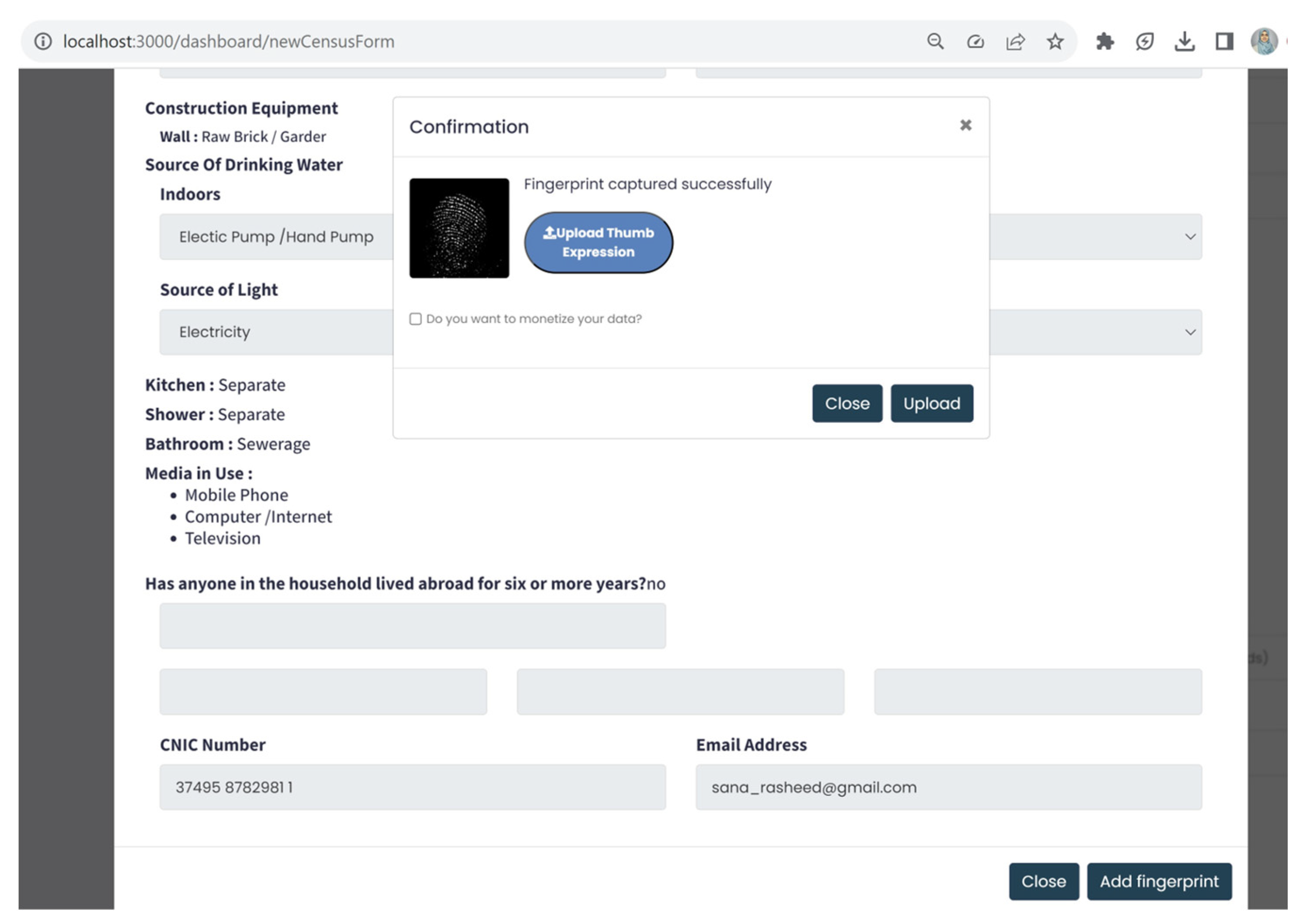Click the zoom magnifier icon in address bar
The height and width of the screenshot is (924, 1296).
pos(935,42)
